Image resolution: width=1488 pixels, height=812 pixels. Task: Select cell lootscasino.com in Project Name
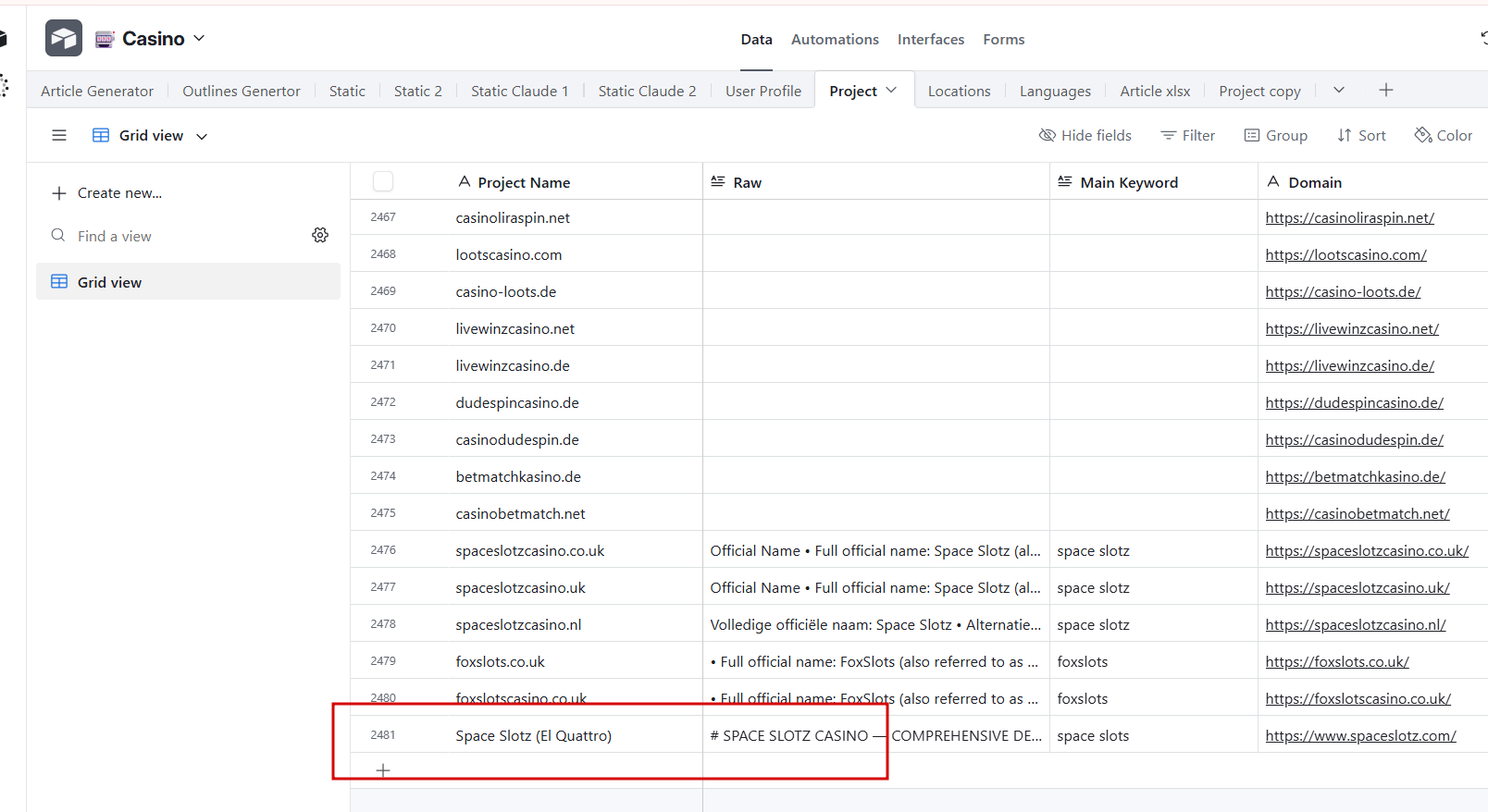(x=527, y=254)
